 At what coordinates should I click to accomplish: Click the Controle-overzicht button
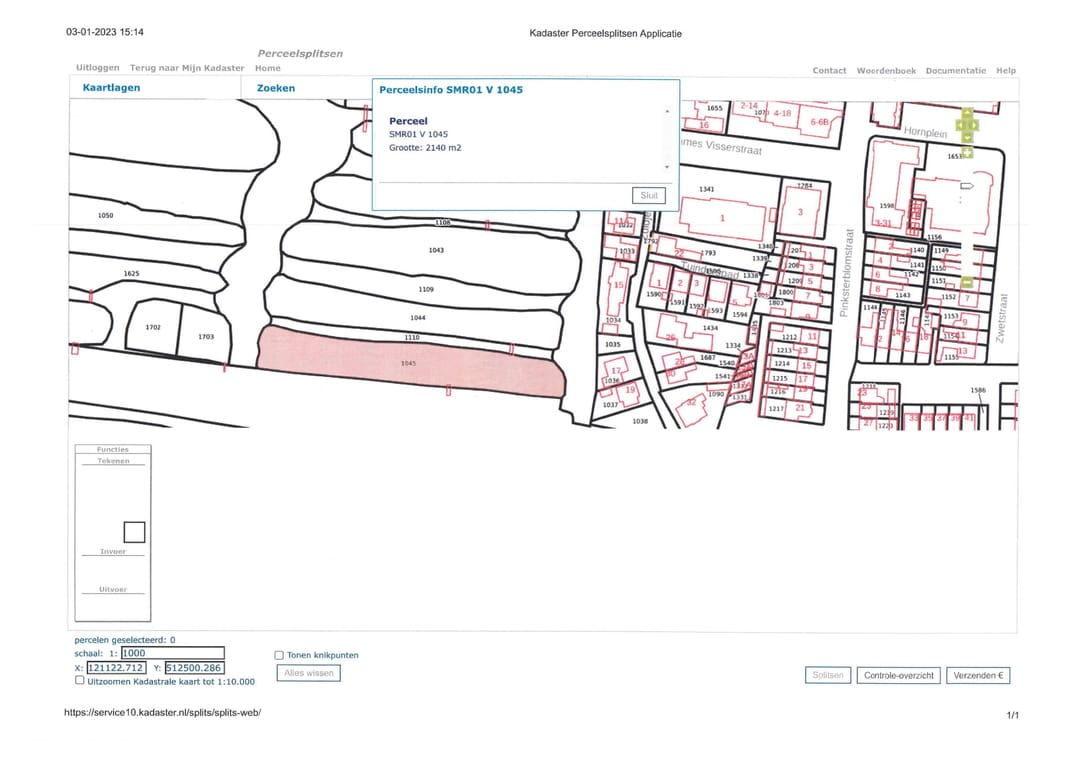pos(899,676)
